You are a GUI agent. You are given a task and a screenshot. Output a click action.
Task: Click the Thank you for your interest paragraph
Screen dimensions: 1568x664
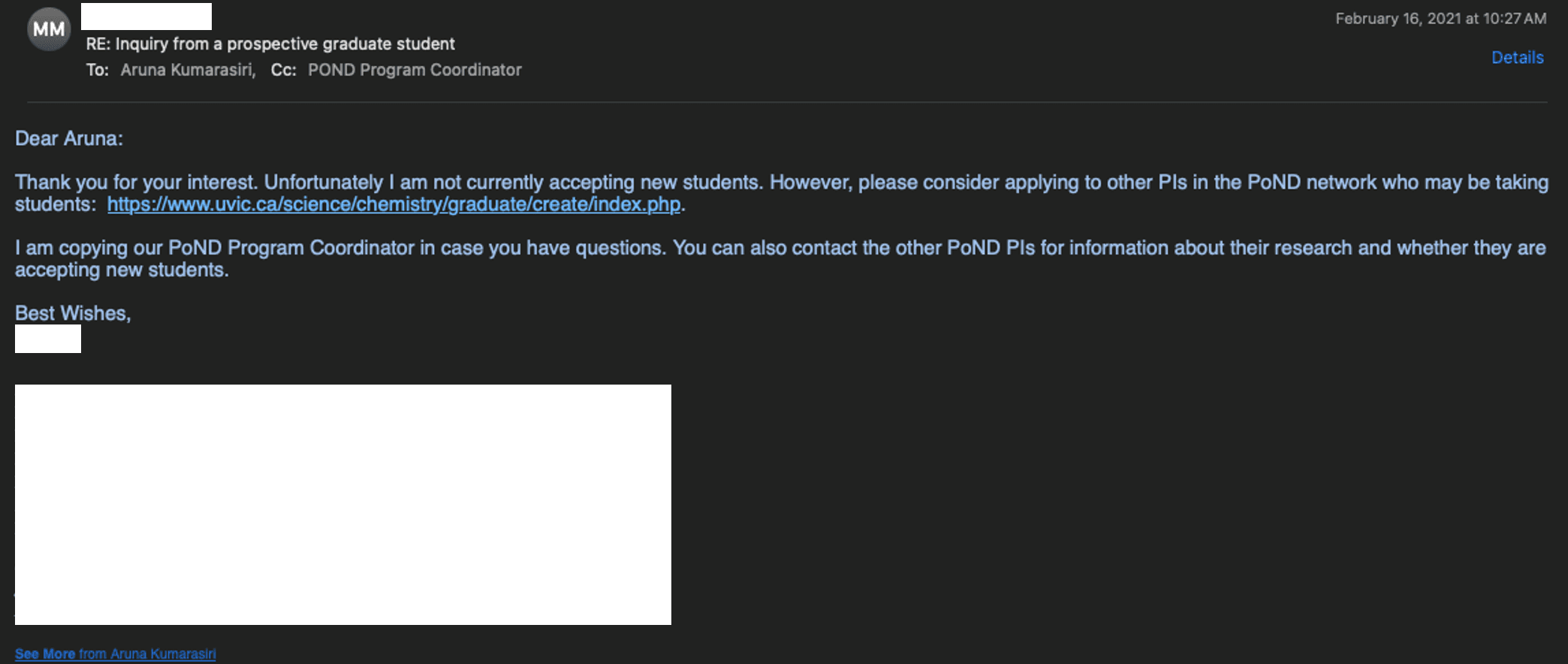(x=782, y=193)
